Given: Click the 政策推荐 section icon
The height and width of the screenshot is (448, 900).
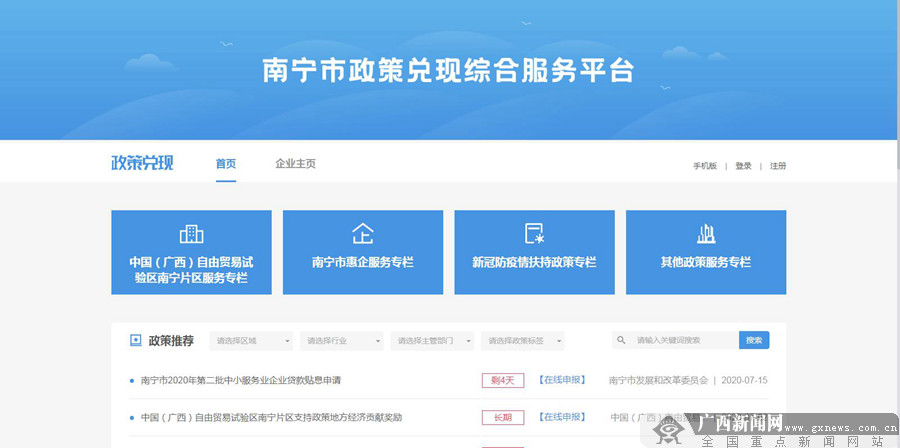Looking at the screenshot, I should [x=135, y=341].
